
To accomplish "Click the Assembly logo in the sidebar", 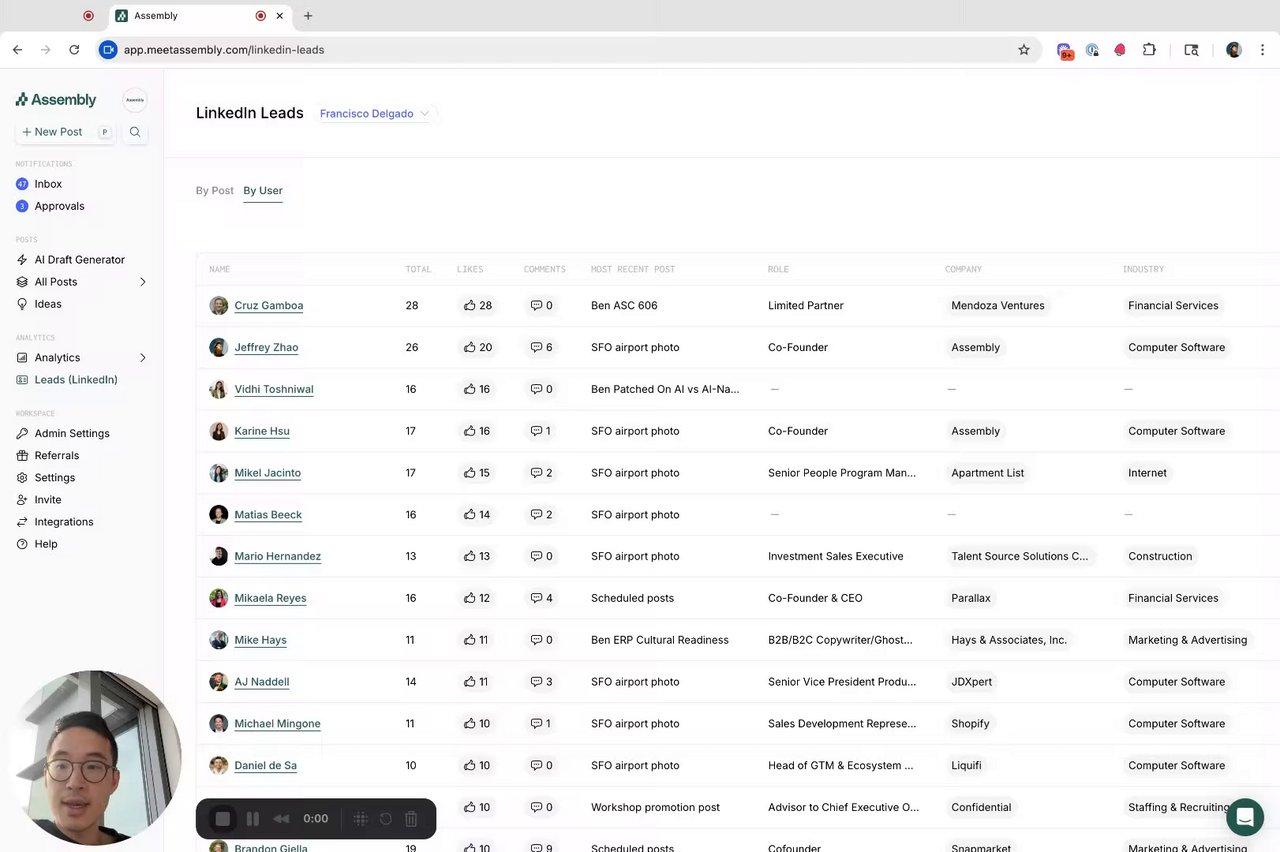I will click(x=56, y=100).
